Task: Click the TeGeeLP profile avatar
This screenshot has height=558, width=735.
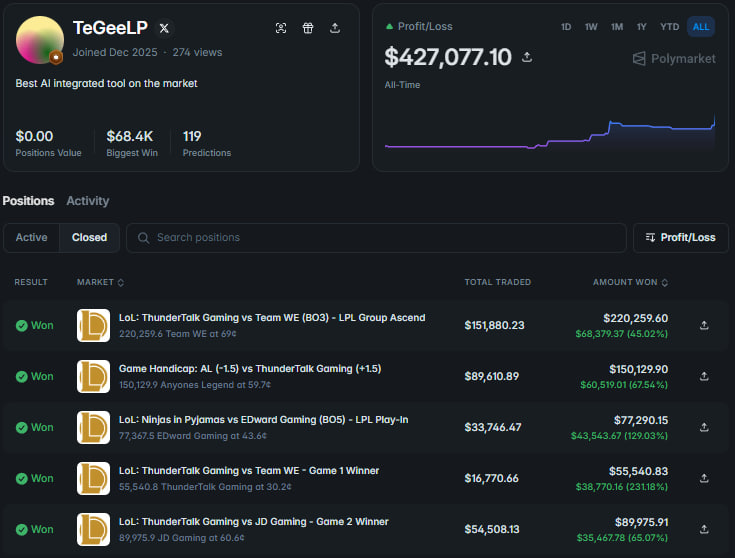Action: [40, 40]
